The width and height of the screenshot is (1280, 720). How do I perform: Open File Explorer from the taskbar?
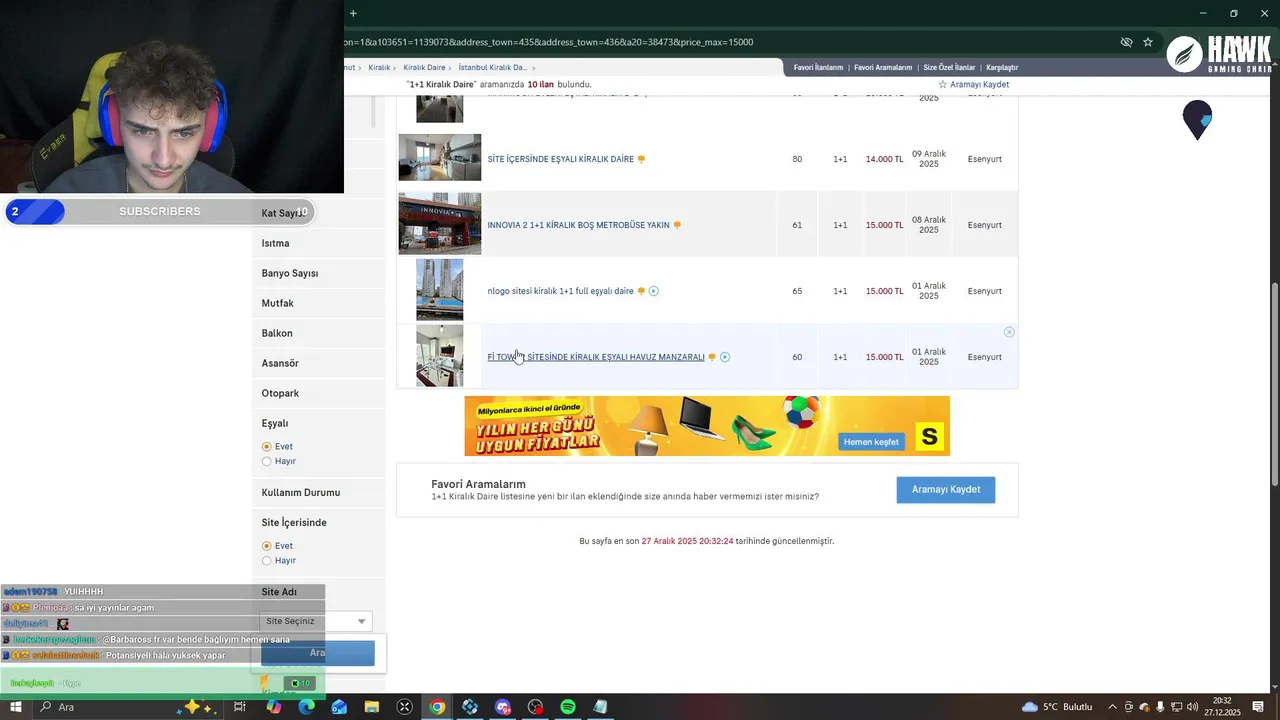(372, 707)
